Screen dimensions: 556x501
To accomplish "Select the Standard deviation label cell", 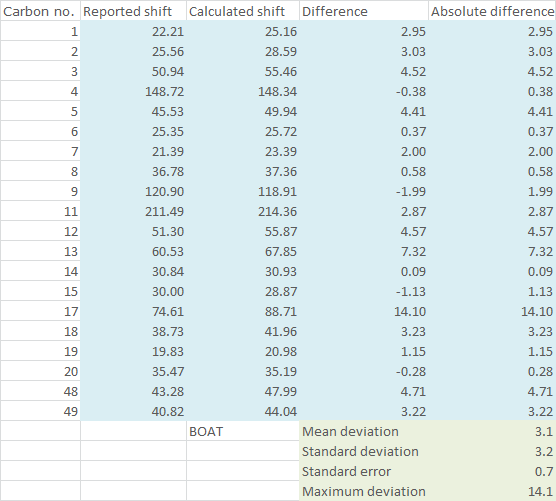I will point(364,451).
